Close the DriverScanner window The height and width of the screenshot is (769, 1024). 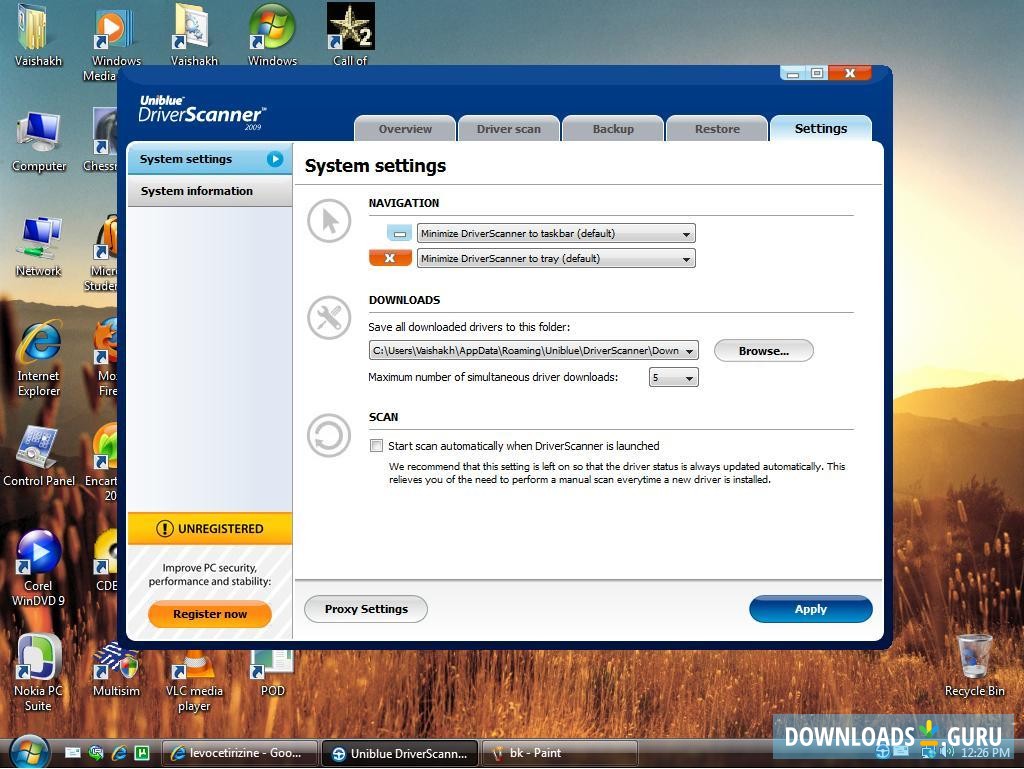(850, 73)
